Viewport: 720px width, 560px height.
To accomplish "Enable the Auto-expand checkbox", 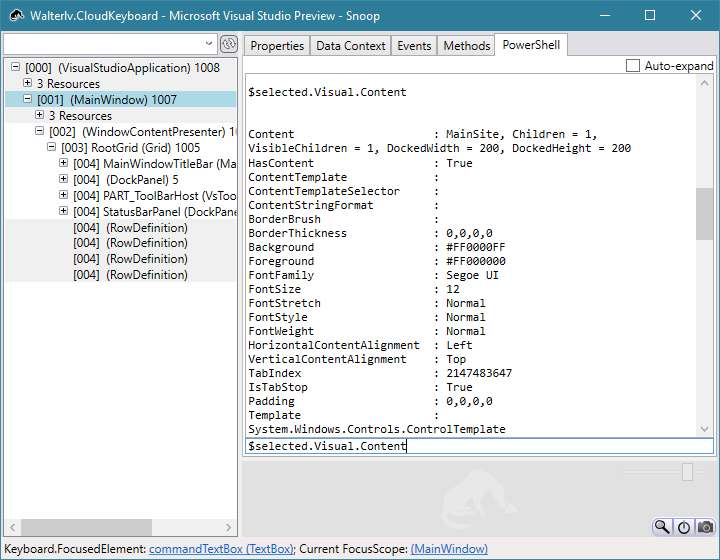I will coord(633,66).
